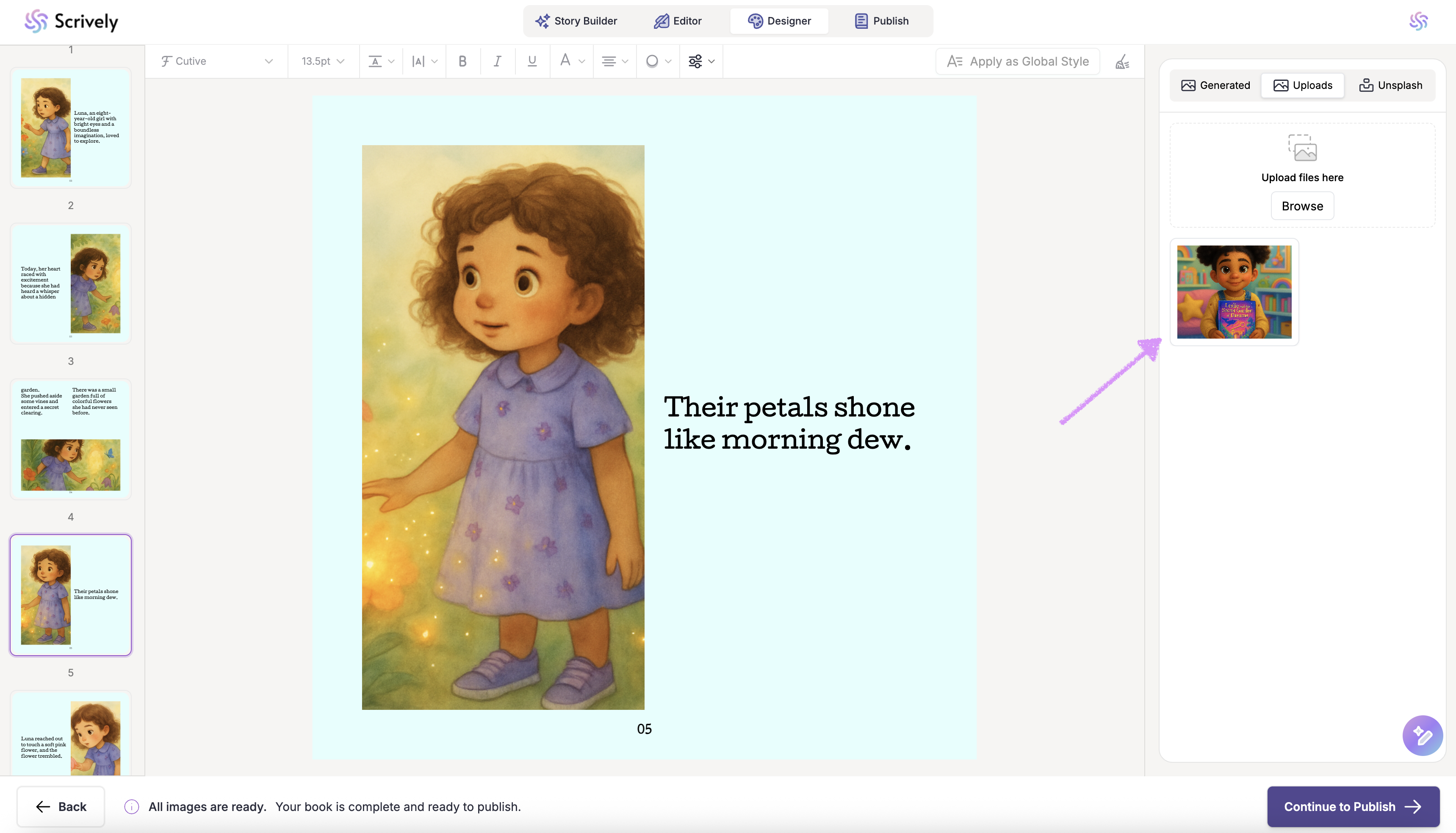The image size is (1456, 833).
Task: Open the Cutive font family dropdown
Action: click(x=216, y=61)
